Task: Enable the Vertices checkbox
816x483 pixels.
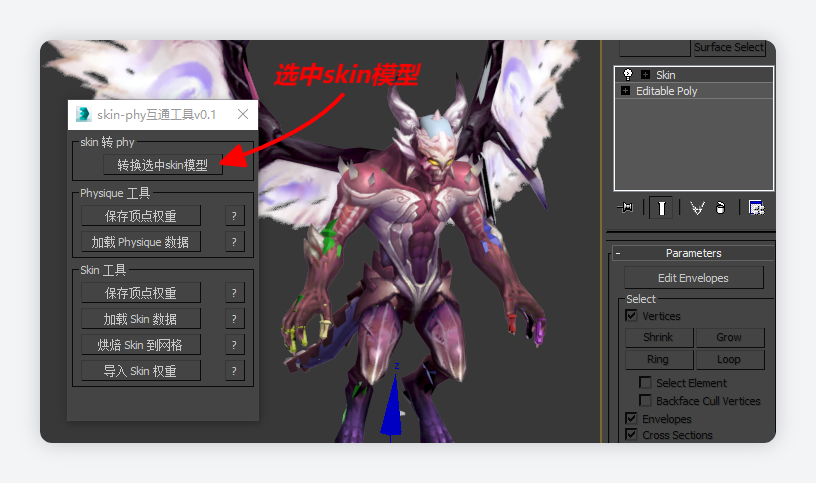Action: (x=631, y=316)
